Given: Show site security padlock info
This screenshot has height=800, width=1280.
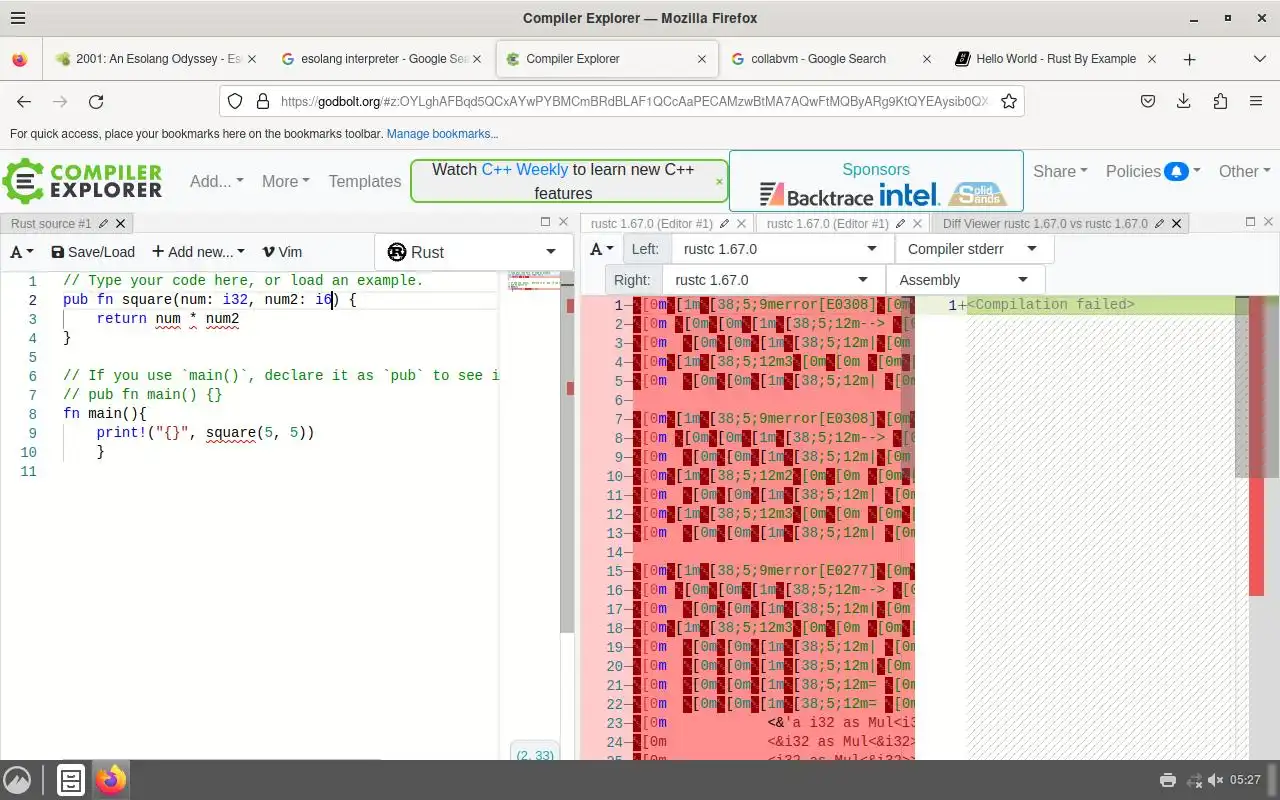Looking at the screenshot, I should coord(262,101).
